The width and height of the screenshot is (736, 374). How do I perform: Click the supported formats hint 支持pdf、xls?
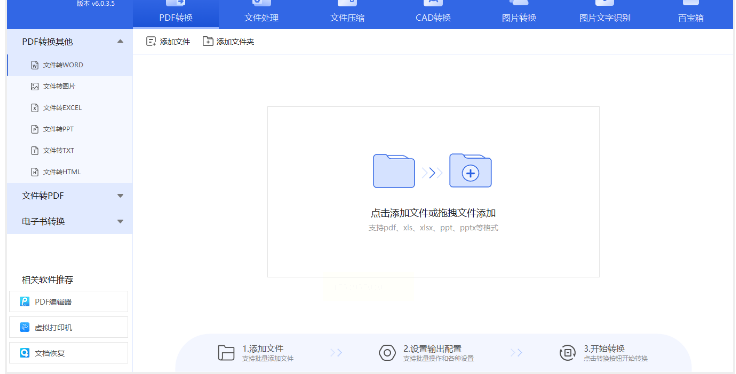coord(433,228)
